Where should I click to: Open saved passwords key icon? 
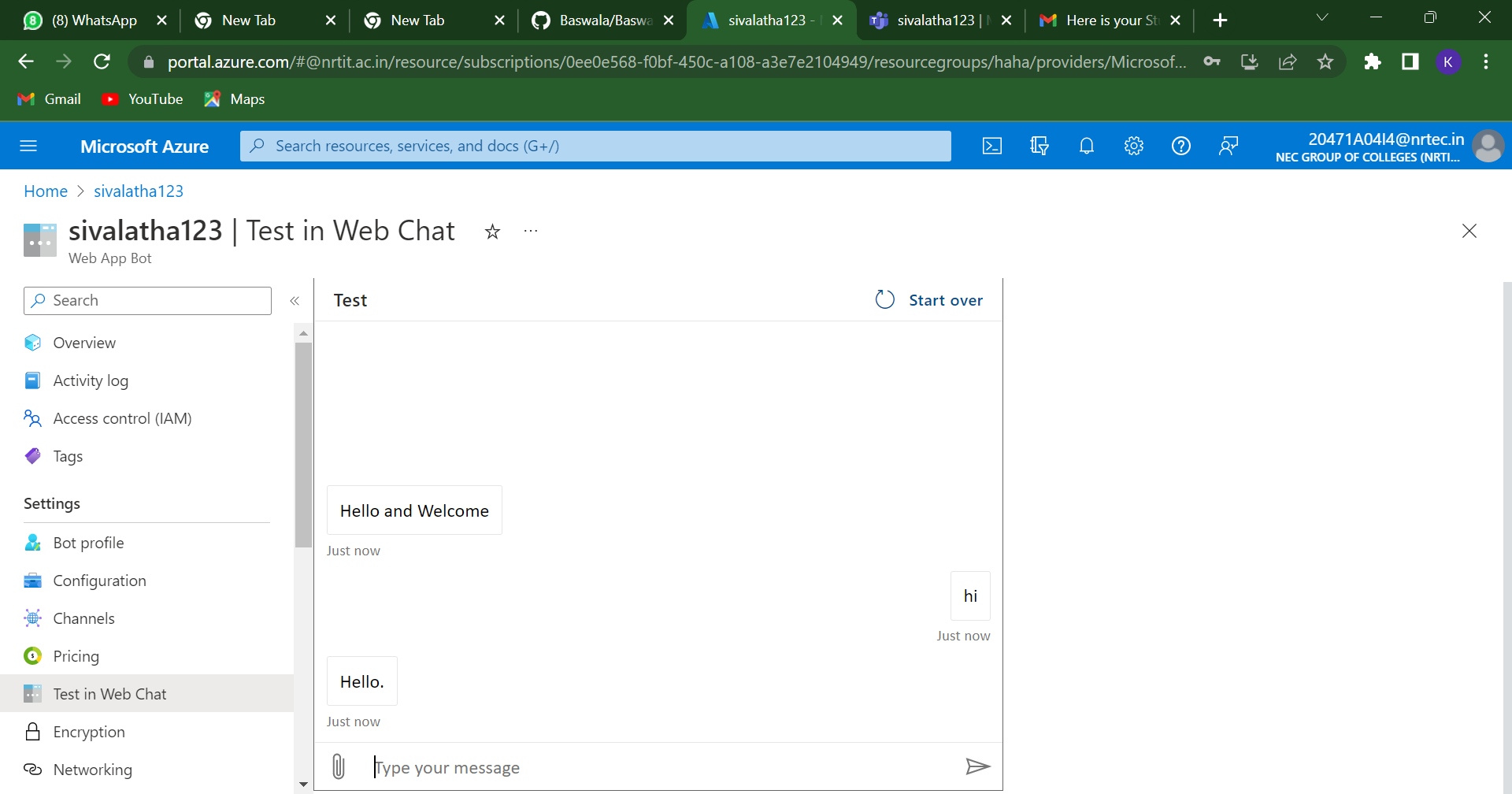[x=1212, y=61]
